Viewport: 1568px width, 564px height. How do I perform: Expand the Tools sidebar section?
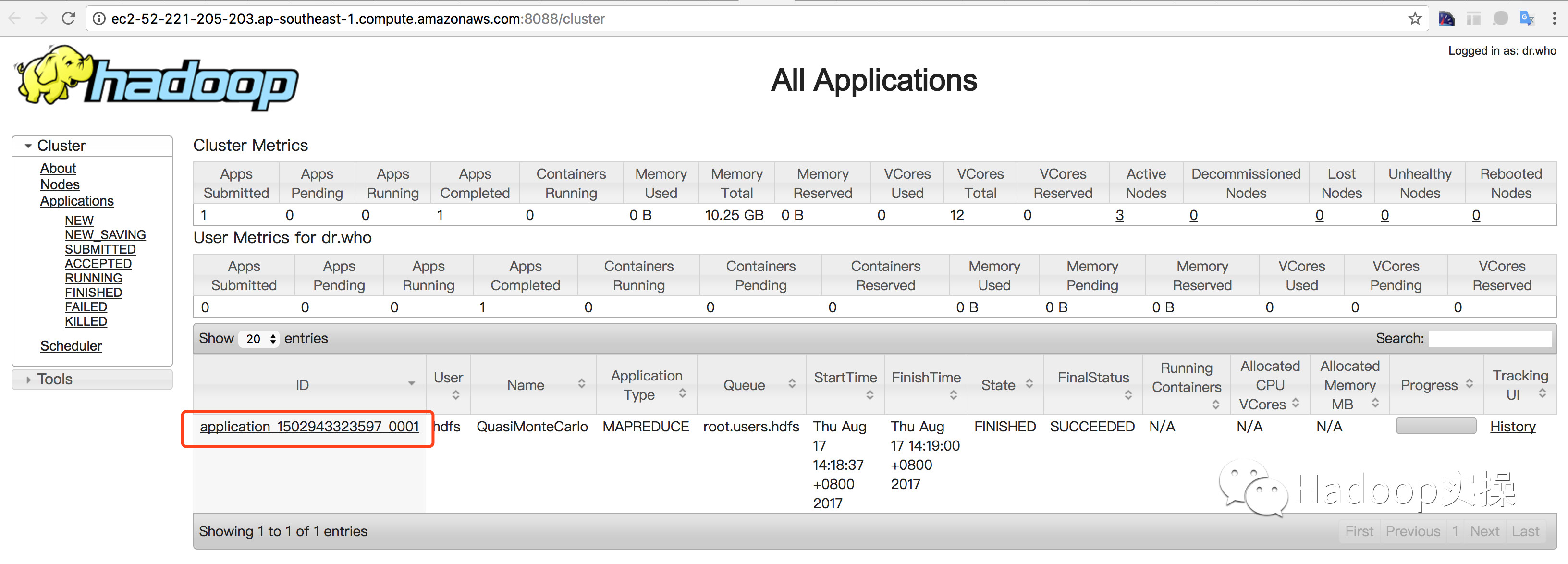92,379
